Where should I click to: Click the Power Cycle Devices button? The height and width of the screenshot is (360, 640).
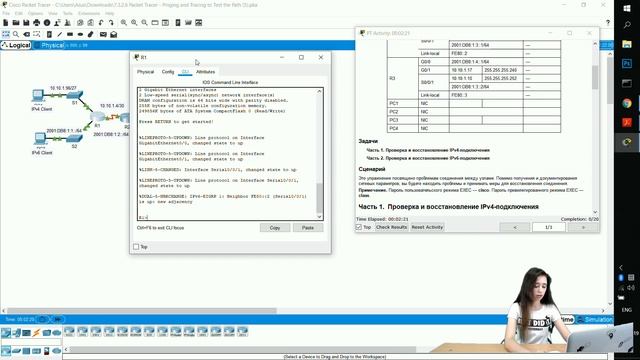pyautogui.click(x=42, y=320)
